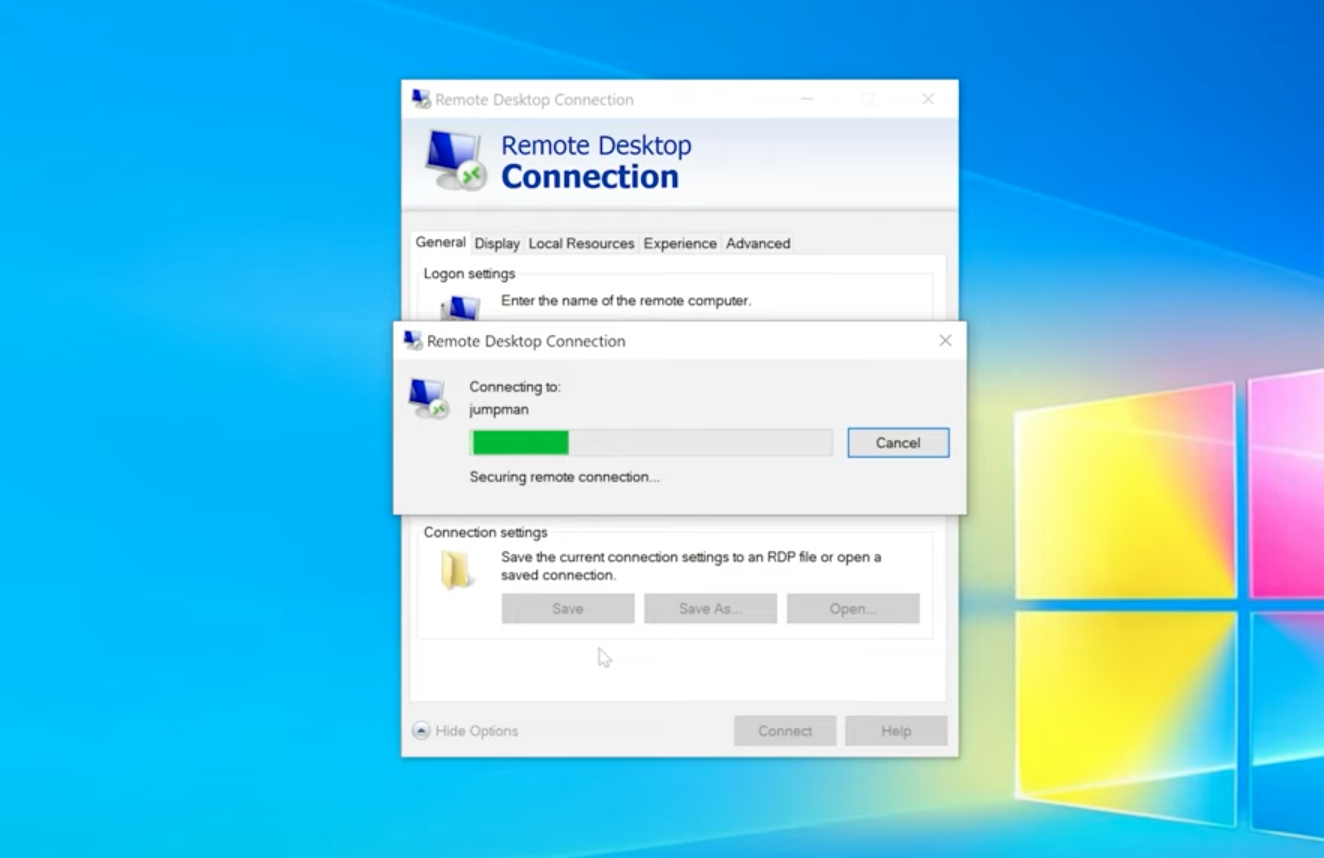Open the Display tab
The height and width of the screenshot is (858, 1324).
tap(497, 243)
